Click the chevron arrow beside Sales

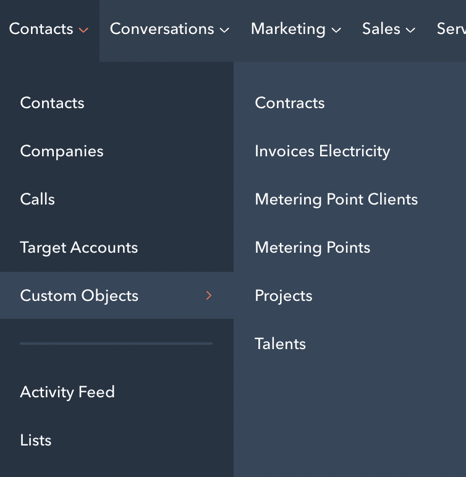411,30
